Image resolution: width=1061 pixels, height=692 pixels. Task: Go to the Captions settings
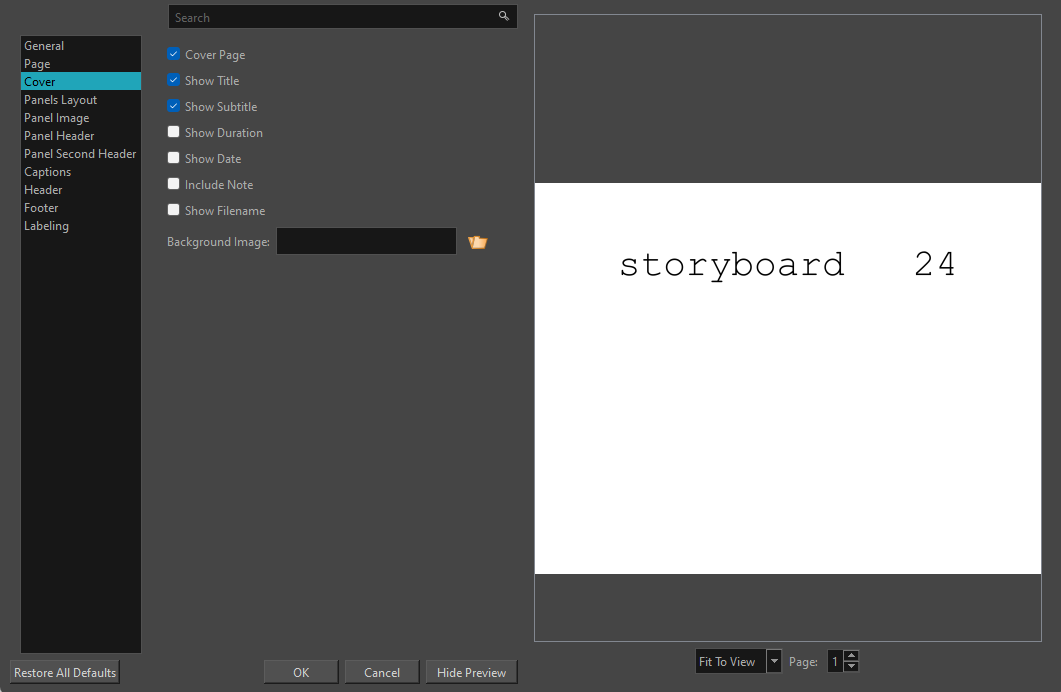[x=81, y=172]
